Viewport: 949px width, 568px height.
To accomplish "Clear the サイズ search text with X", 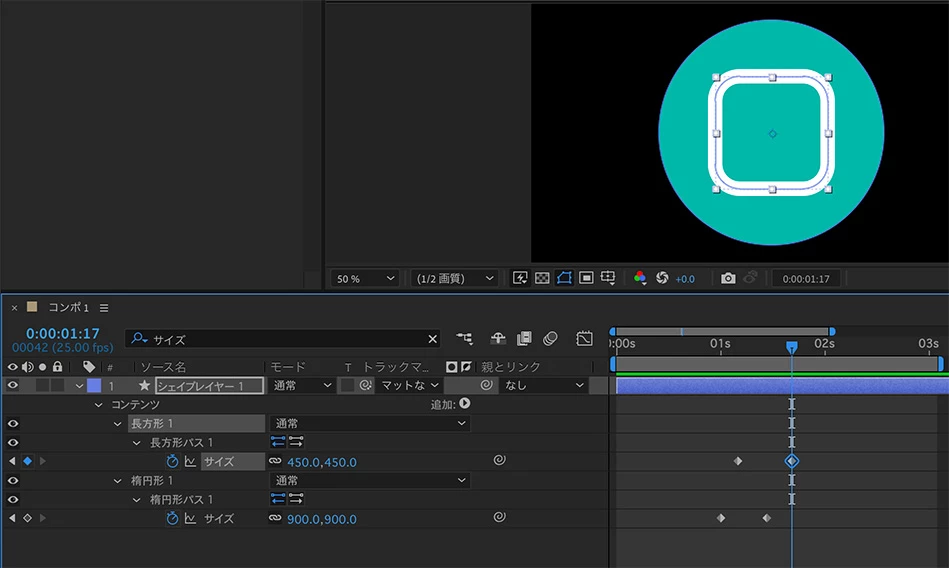I will click(432, 339).
